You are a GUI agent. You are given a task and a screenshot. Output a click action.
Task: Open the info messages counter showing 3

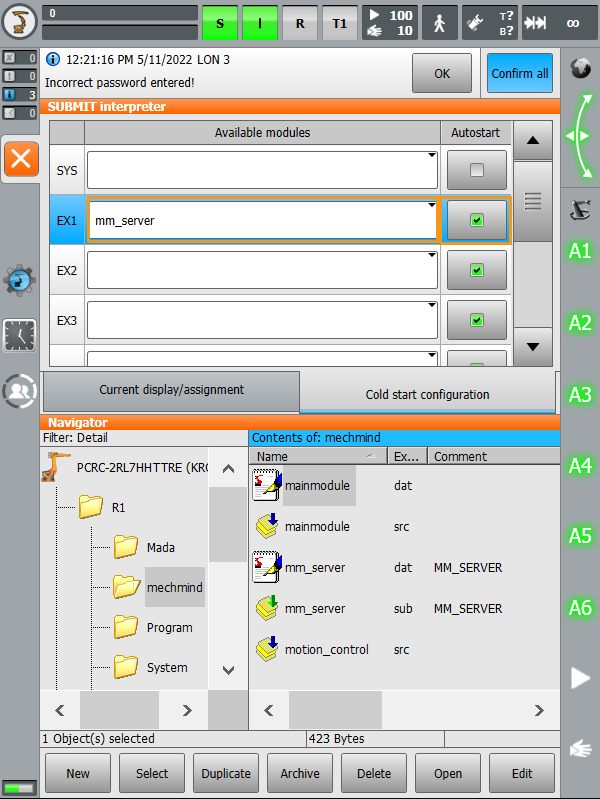click(x=19, y=94)
